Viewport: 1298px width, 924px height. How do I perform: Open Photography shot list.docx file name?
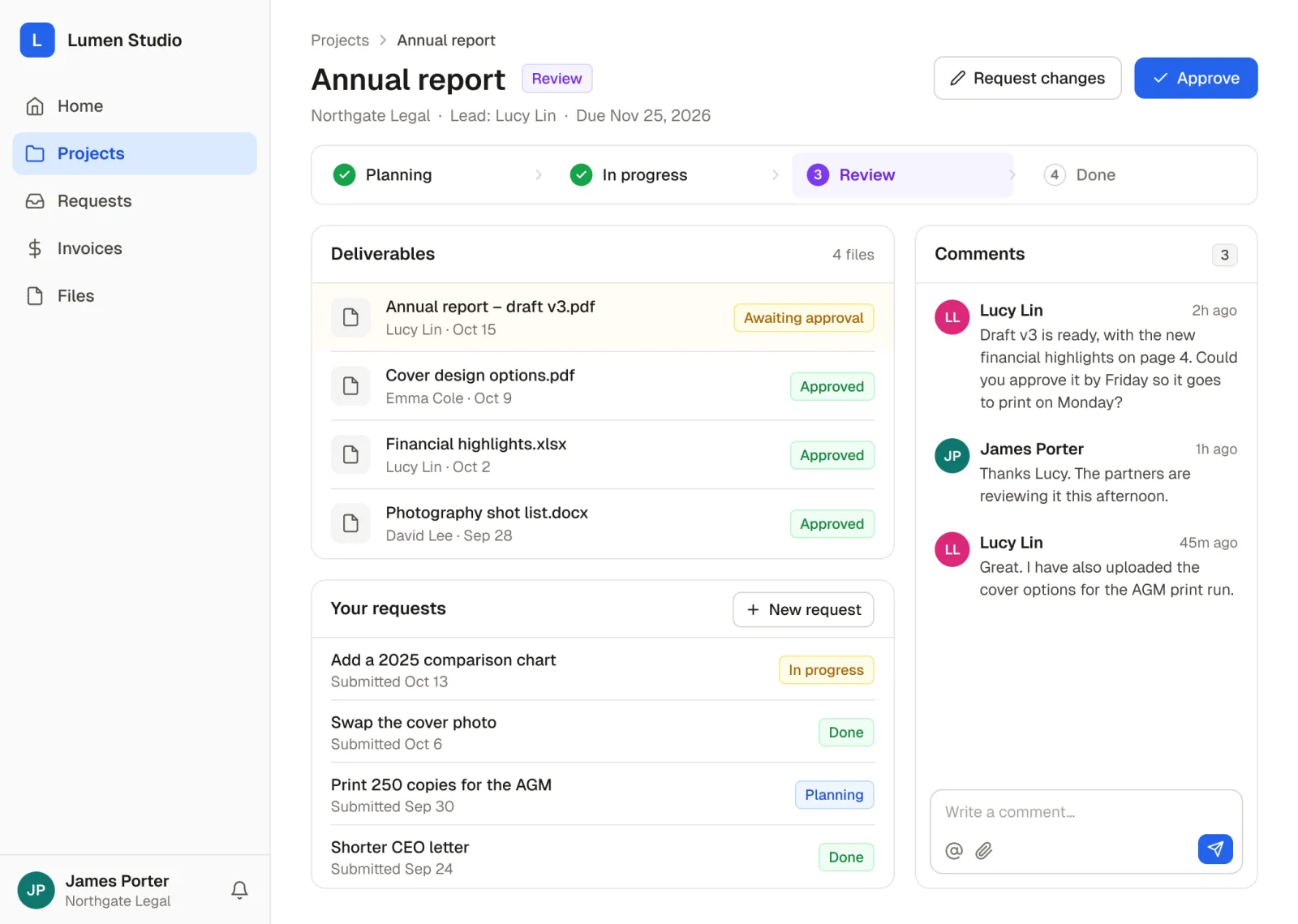click(487, 513)
